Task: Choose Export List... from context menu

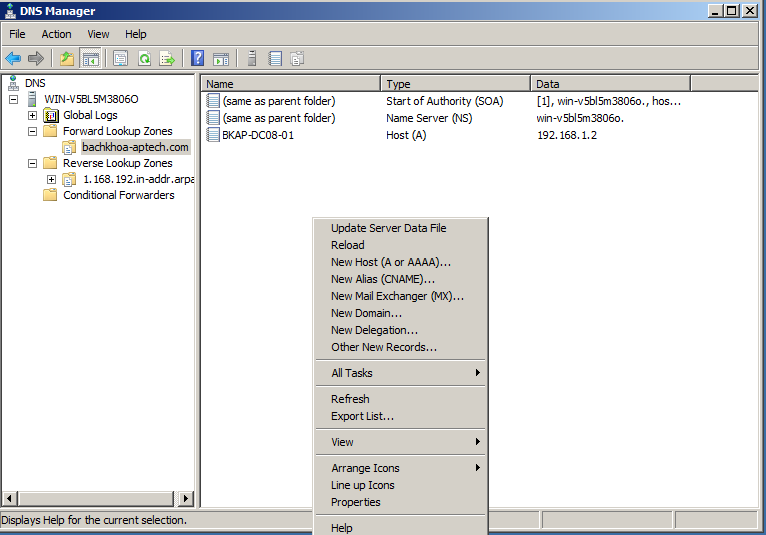Action: 401,416
